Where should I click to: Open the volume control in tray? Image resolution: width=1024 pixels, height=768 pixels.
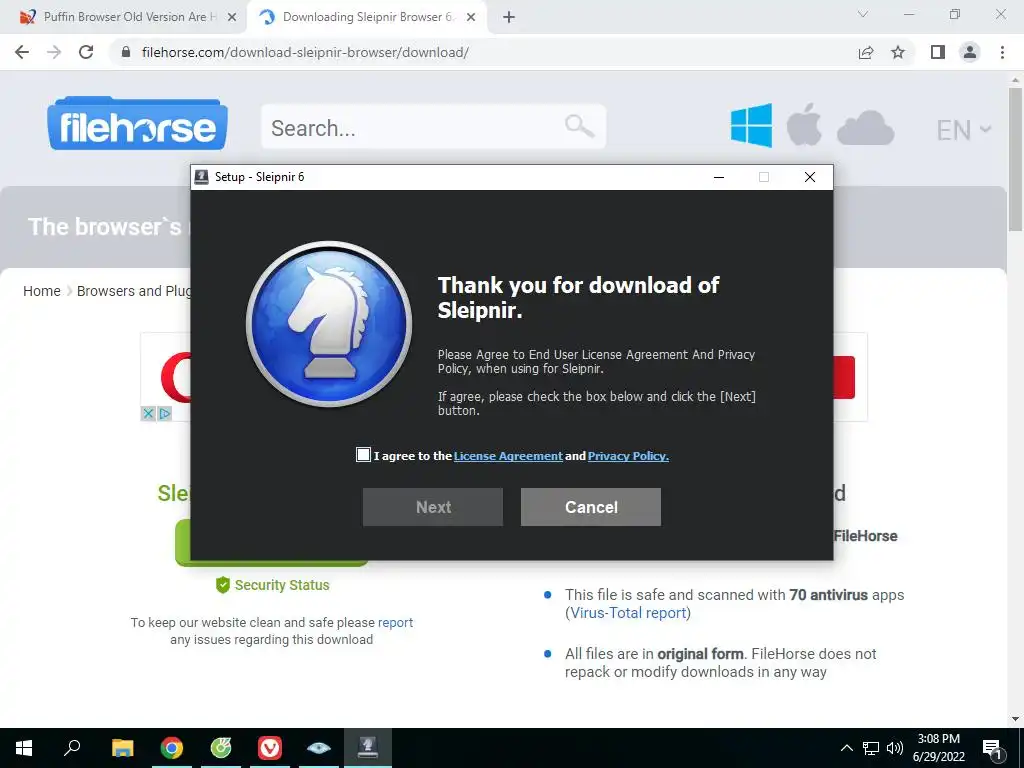click(x=895, y=748)
